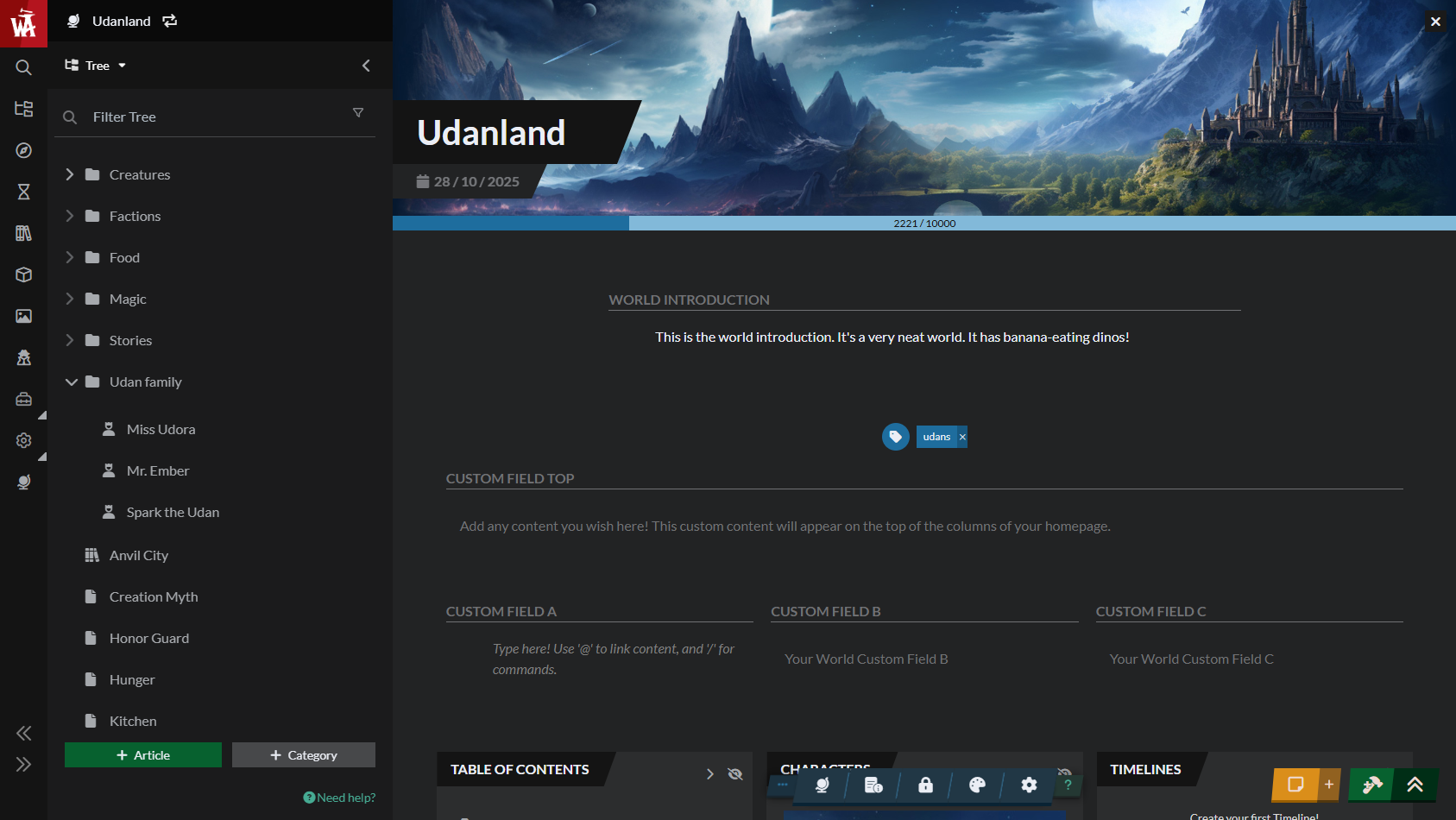Open the globe world icon in sidebar

click(x=23, y=482)
